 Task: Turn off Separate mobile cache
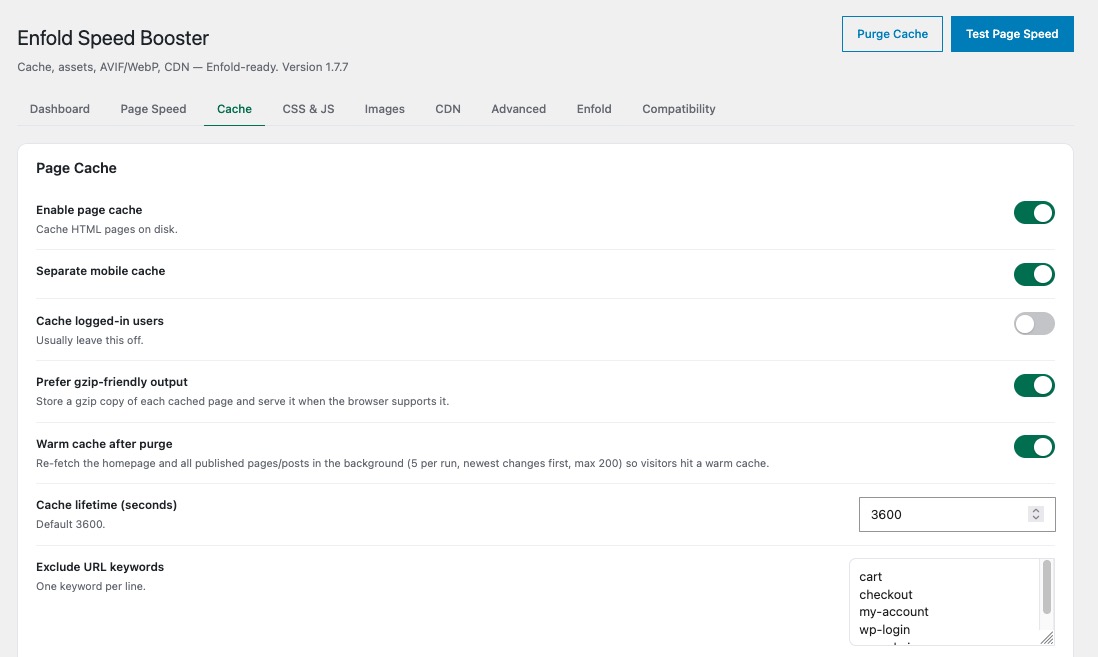click(1034, 274)
